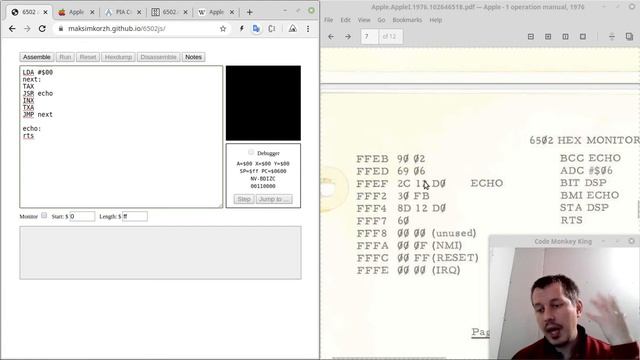Image resolution: width=640 pixels, height=360 pixels.
Task: Click the Run button
Action: (65, 57)
